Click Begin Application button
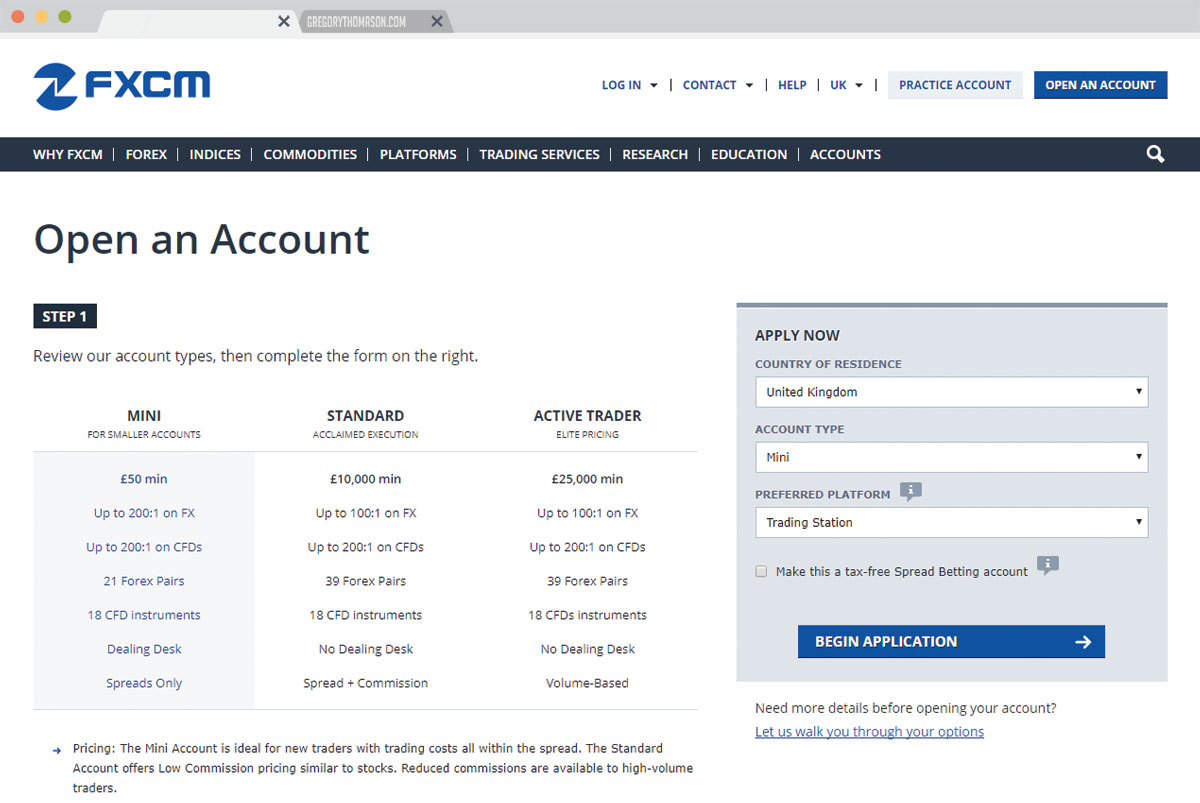The image size is (1200, 803). [x=951, y=642]
